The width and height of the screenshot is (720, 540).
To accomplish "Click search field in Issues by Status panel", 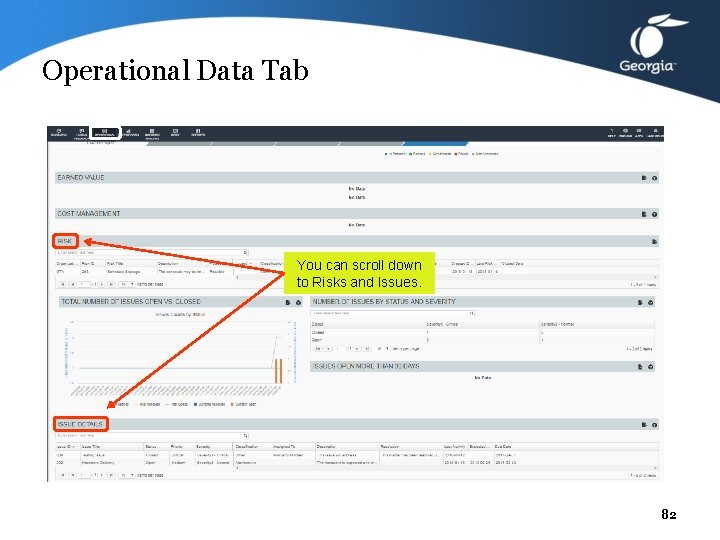I will (x=393, y=313).
